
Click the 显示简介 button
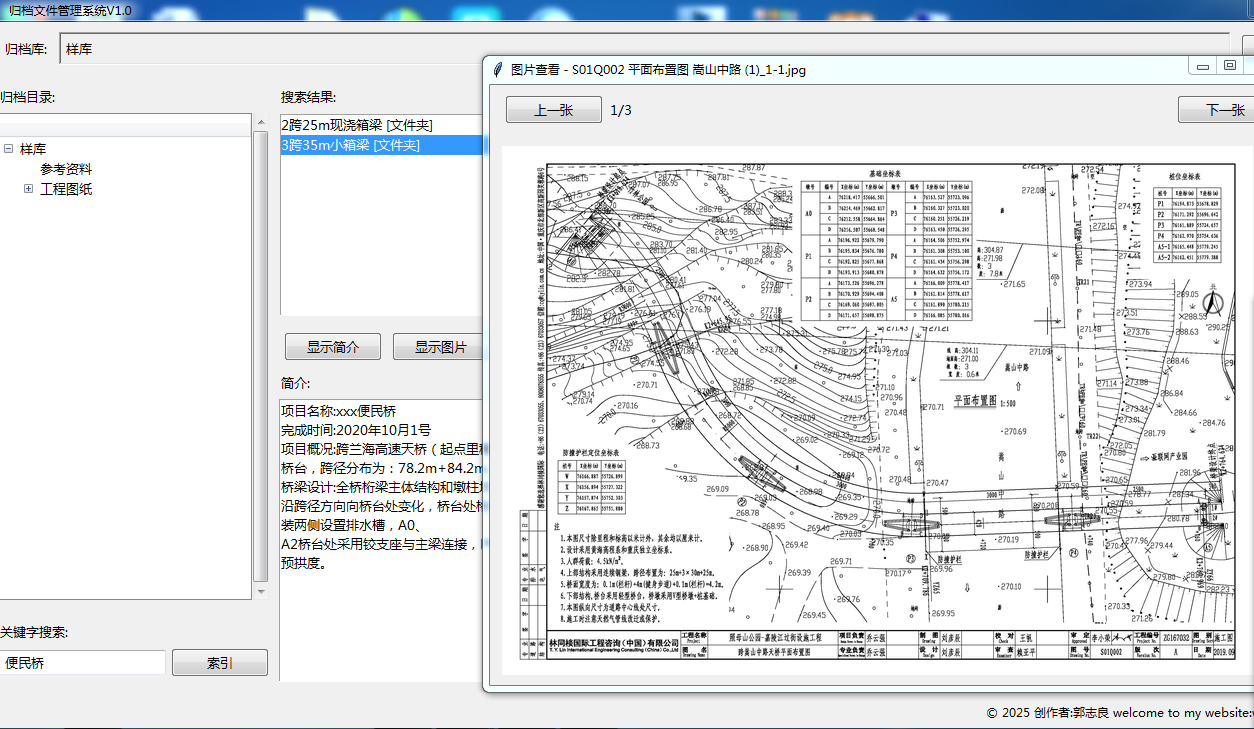tap(332, 347)
